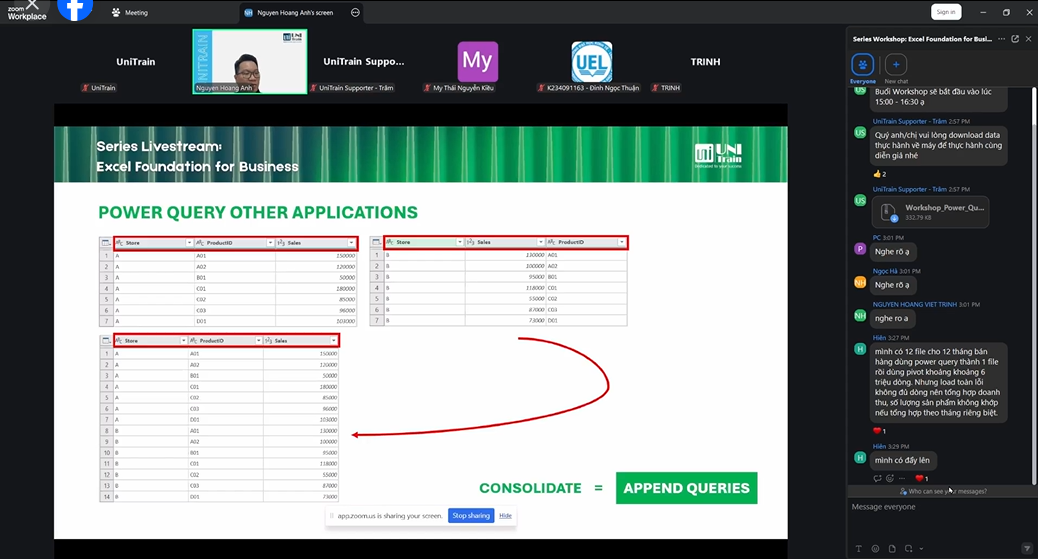Take a screenshot from chat composer
Screen dimensions: 1038x559
(908, 548)
